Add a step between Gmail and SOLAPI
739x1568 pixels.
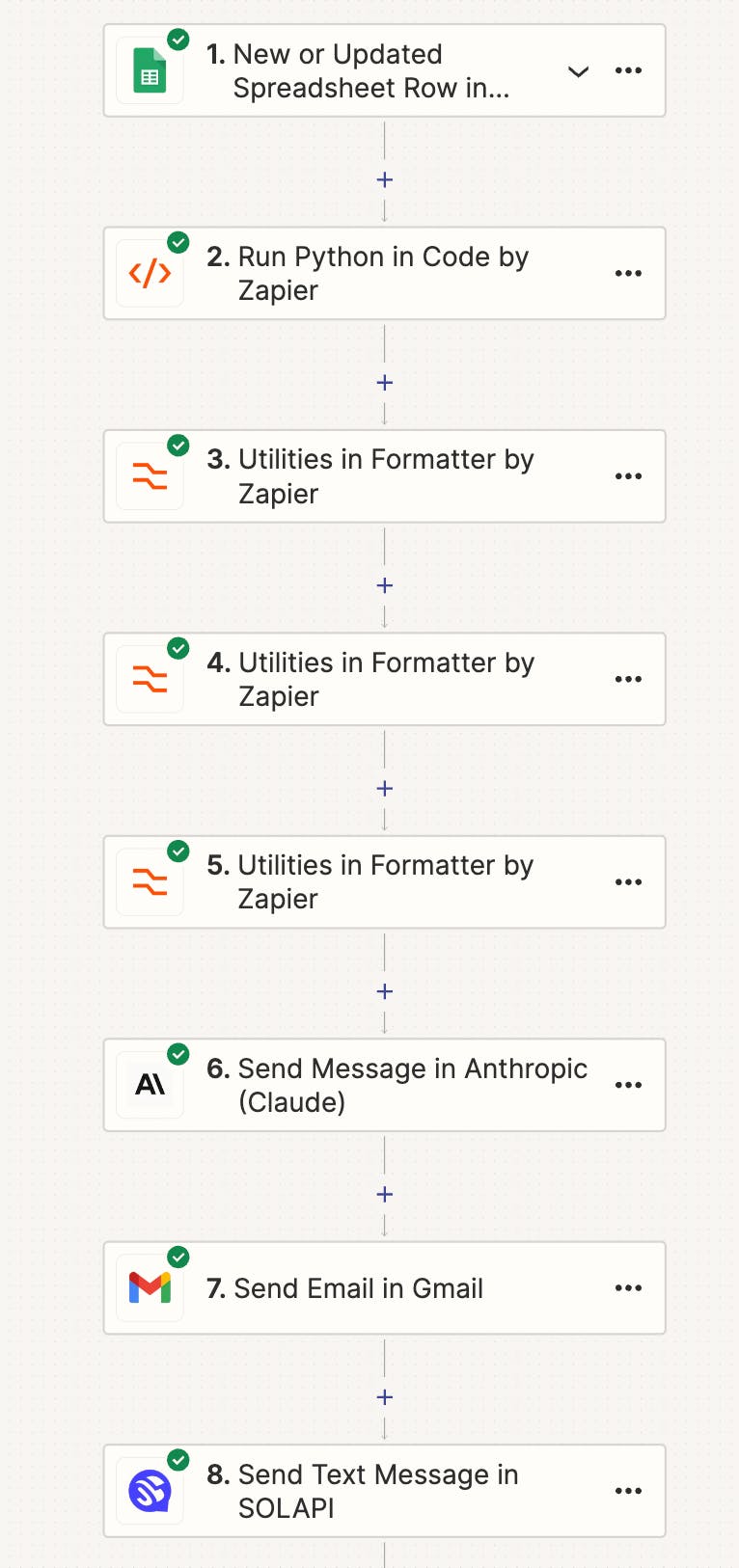pos(385,1397)
